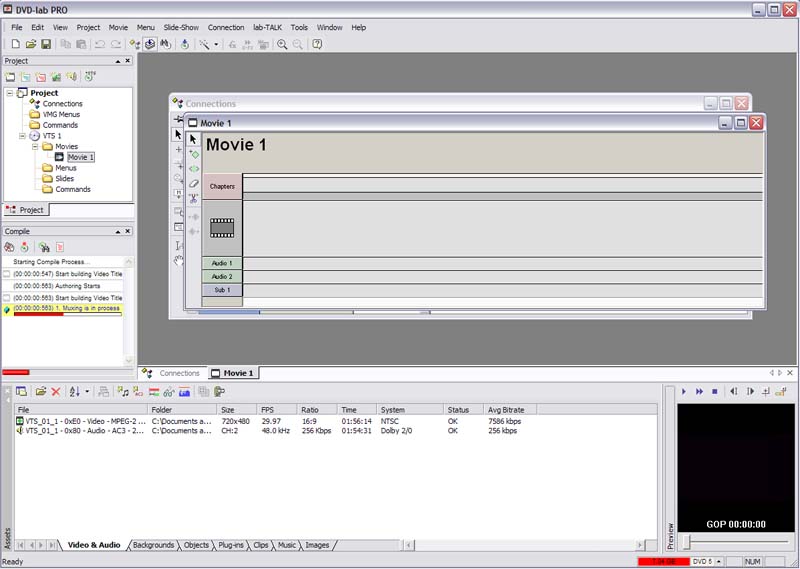Viewport: 800px width, 569px height.
Task: Select the add chapter tool in Movie 1 window
Action: pyautogui.click(x=194, y=154)
